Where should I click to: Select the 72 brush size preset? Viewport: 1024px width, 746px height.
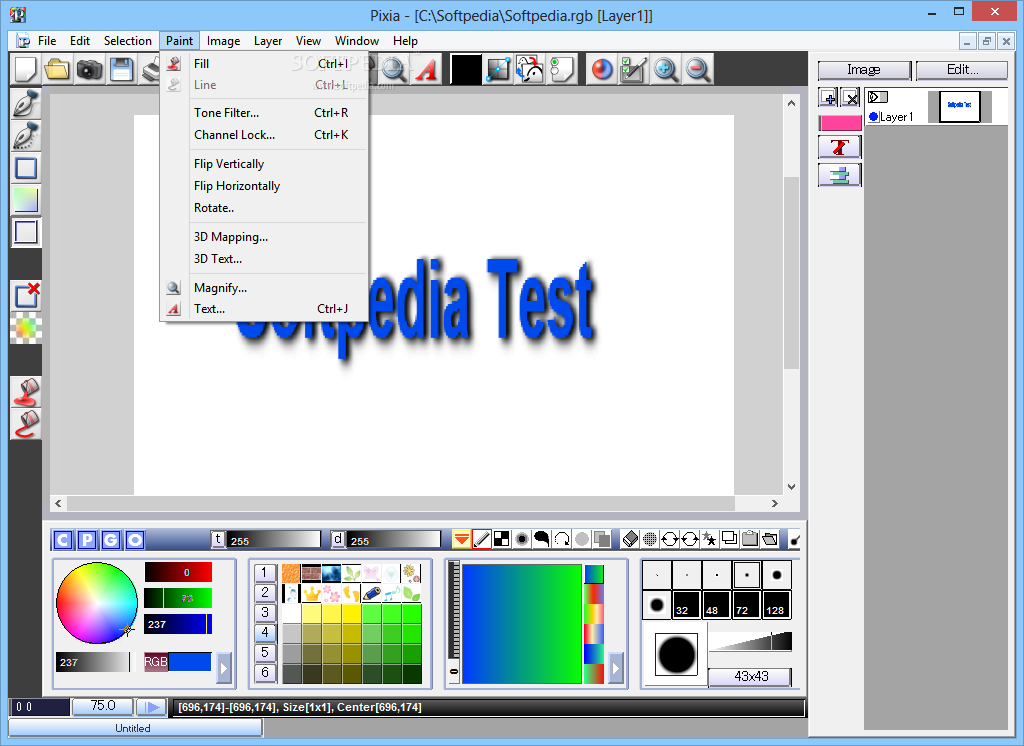(746, 604)
